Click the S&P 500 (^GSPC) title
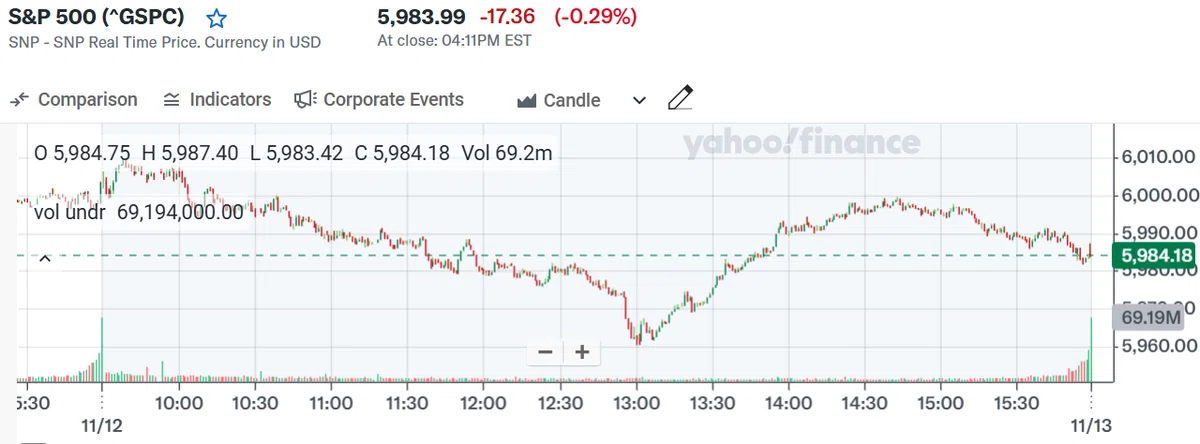1200x444 pixels. tap(102, 18)
